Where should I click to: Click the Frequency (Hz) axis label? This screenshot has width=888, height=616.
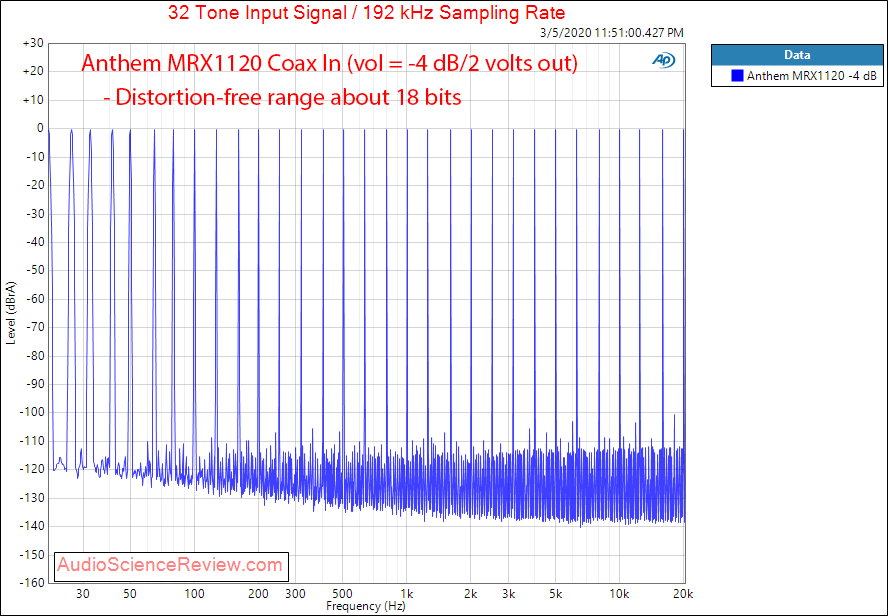[365, 606]
